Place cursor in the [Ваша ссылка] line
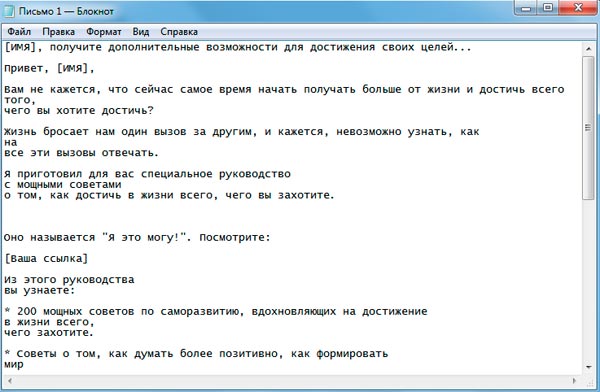 (46, 258)
